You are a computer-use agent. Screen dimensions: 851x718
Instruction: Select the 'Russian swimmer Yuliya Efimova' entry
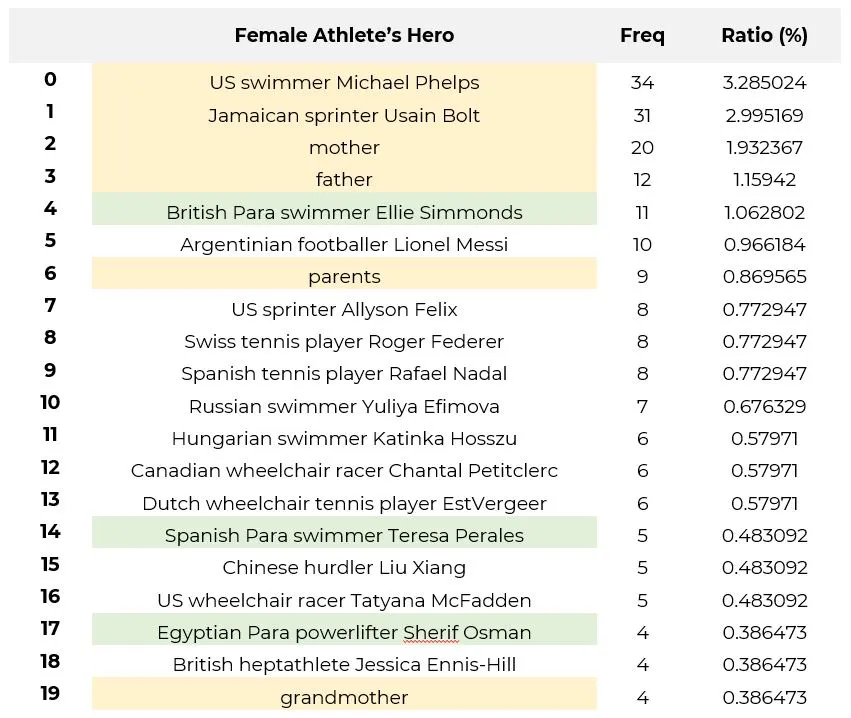click(x=344, y=406)
